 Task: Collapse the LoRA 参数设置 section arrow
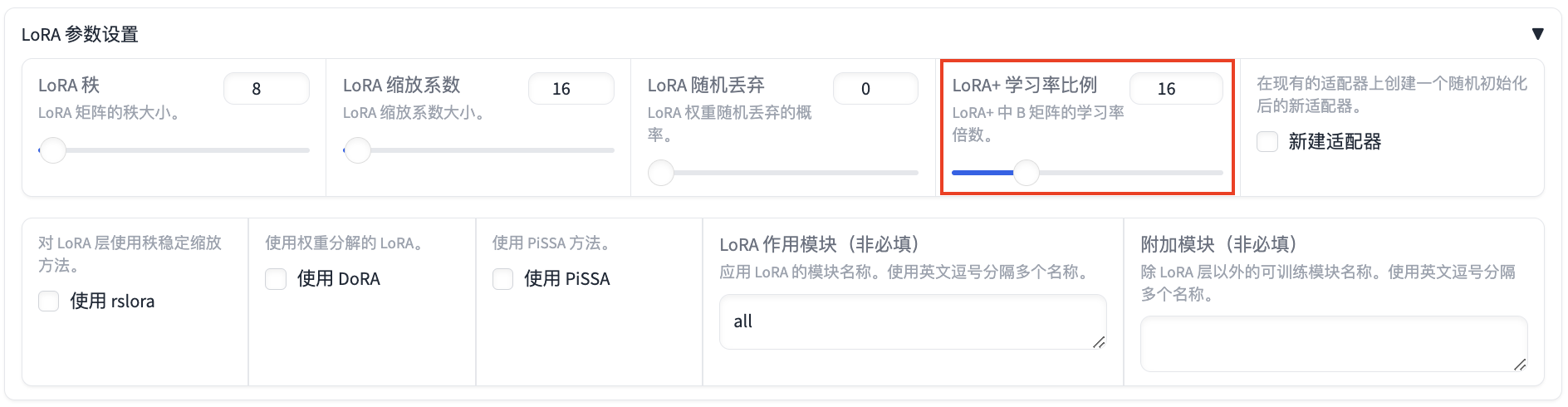pos(1537,34)
